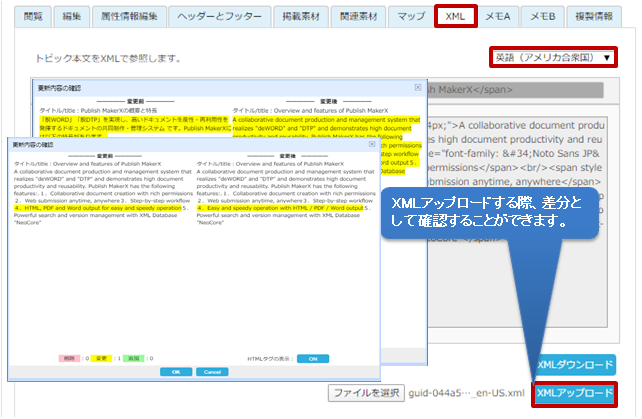The height and width of the screenshot is (419, 642).
Task: Toggle the HTMLタグの表示 ON switch
Action: (x=313, y=359)
